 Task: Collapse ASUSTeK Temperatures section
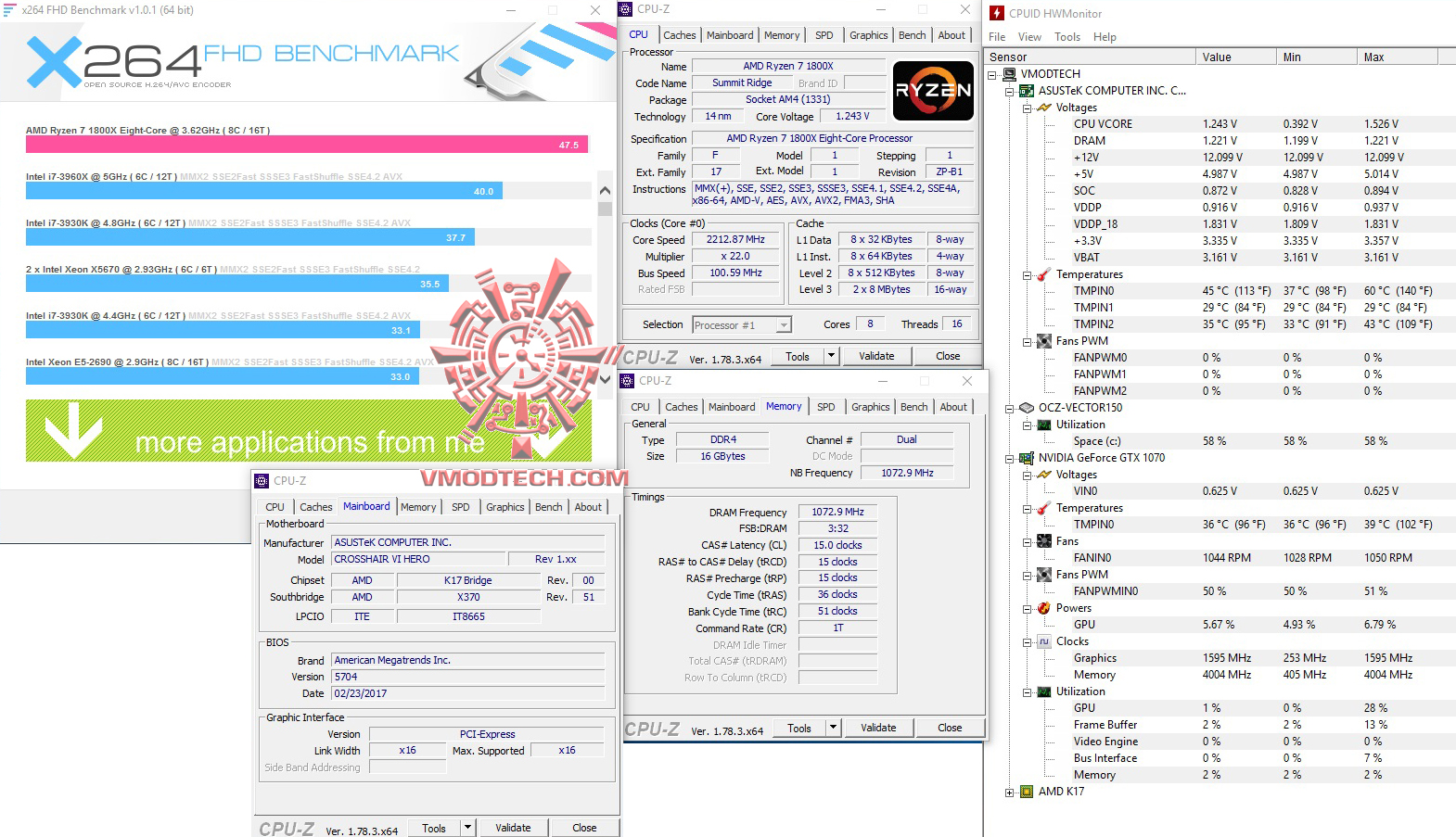(1028, 274)
